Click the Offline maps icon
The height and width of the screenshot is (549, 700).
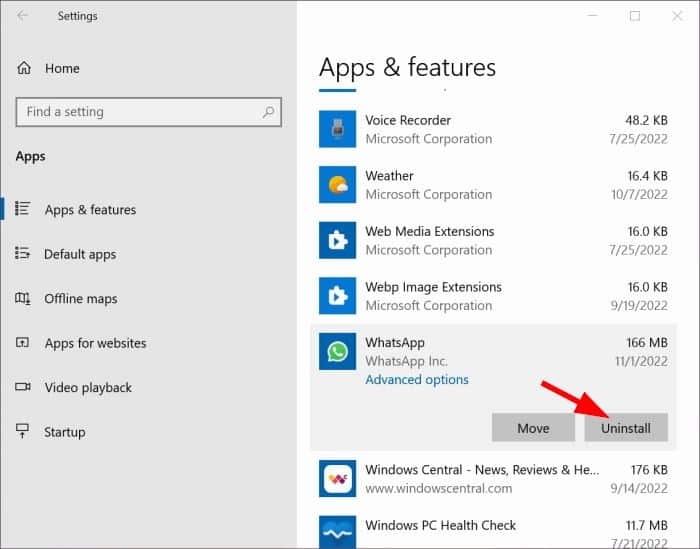(22, 298)
